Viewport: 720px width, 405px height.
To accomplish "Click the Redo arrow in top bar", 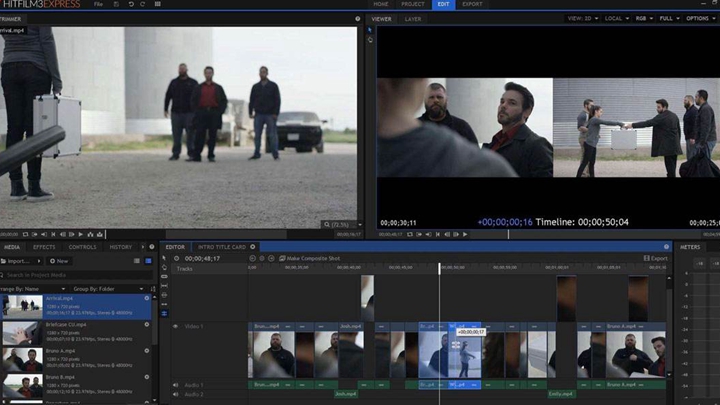I will coord(142,4).
